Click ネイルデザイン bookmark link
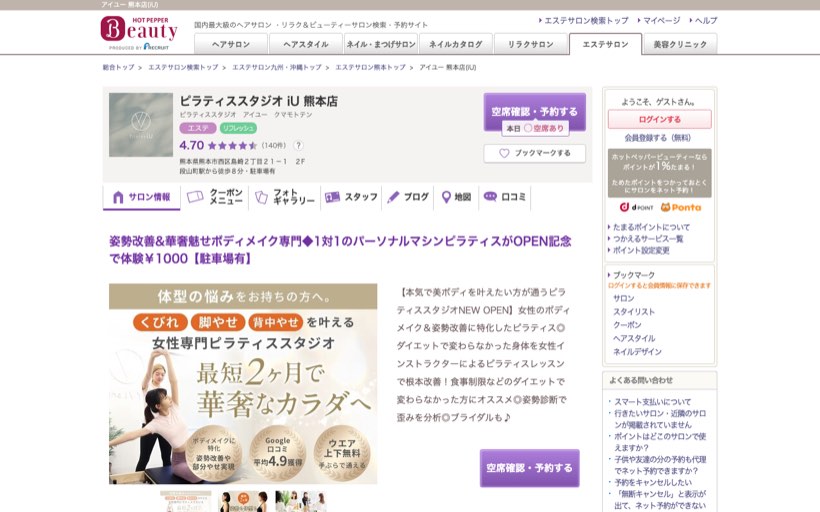Screen dimensions: 820x512 tap(637, 352)
